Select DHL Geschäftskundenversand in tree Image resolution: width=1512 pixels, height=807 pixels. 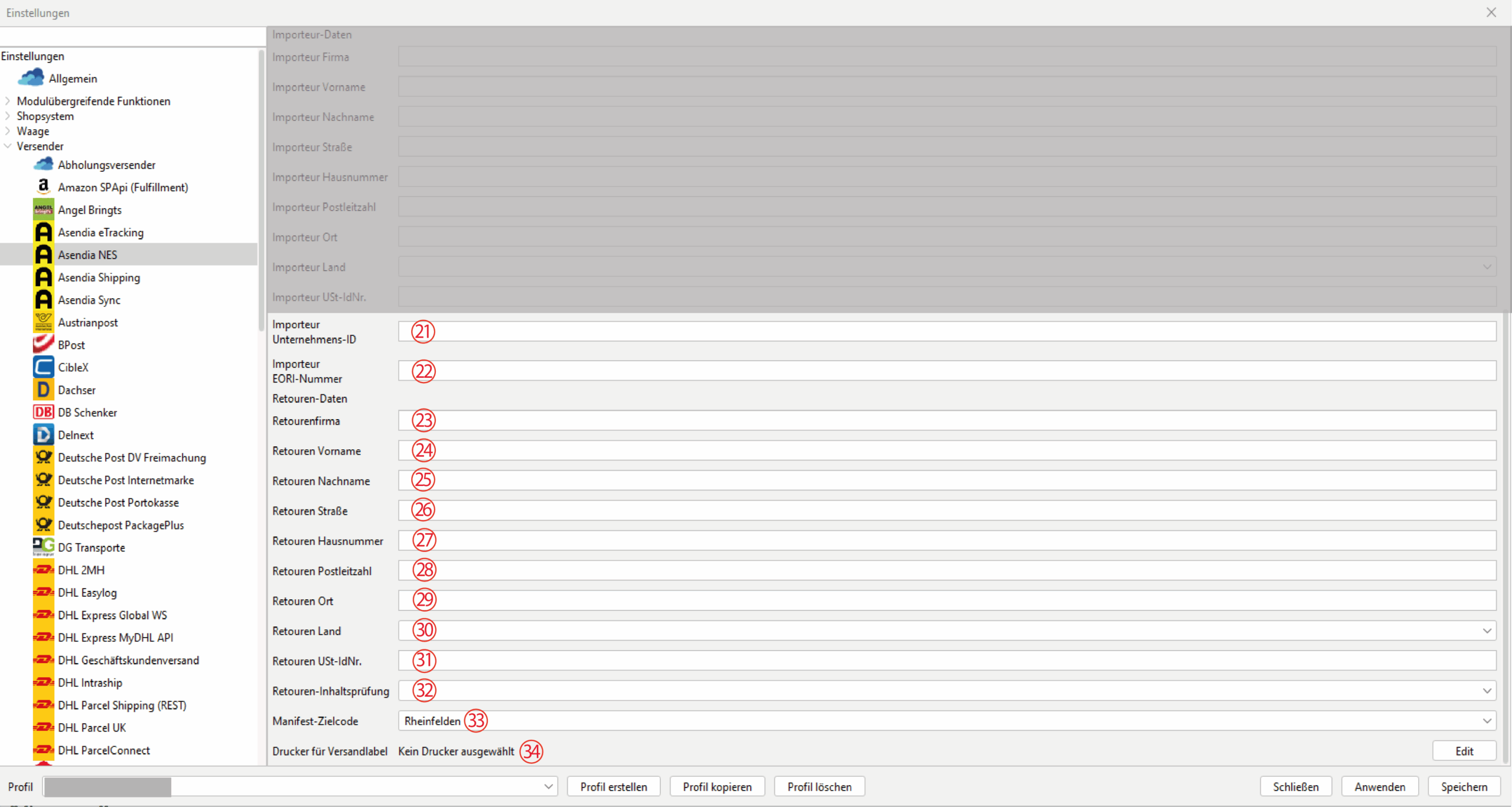coord(128,660)
